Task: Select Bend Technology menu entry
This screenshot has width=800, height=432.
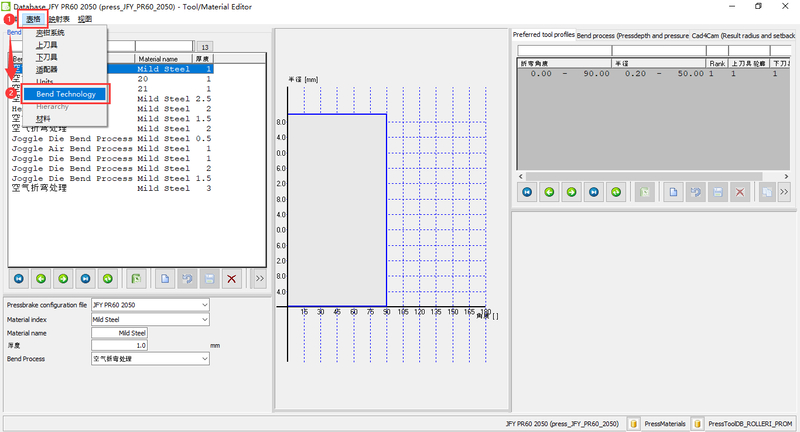Action: point(66,94)
